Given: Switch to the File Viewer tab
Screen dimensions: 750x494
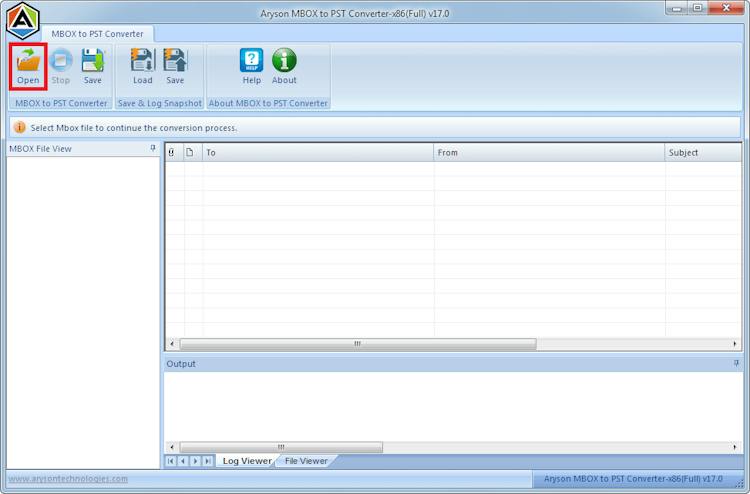Looking at the screenshot, I should click(x=306, y=461).
